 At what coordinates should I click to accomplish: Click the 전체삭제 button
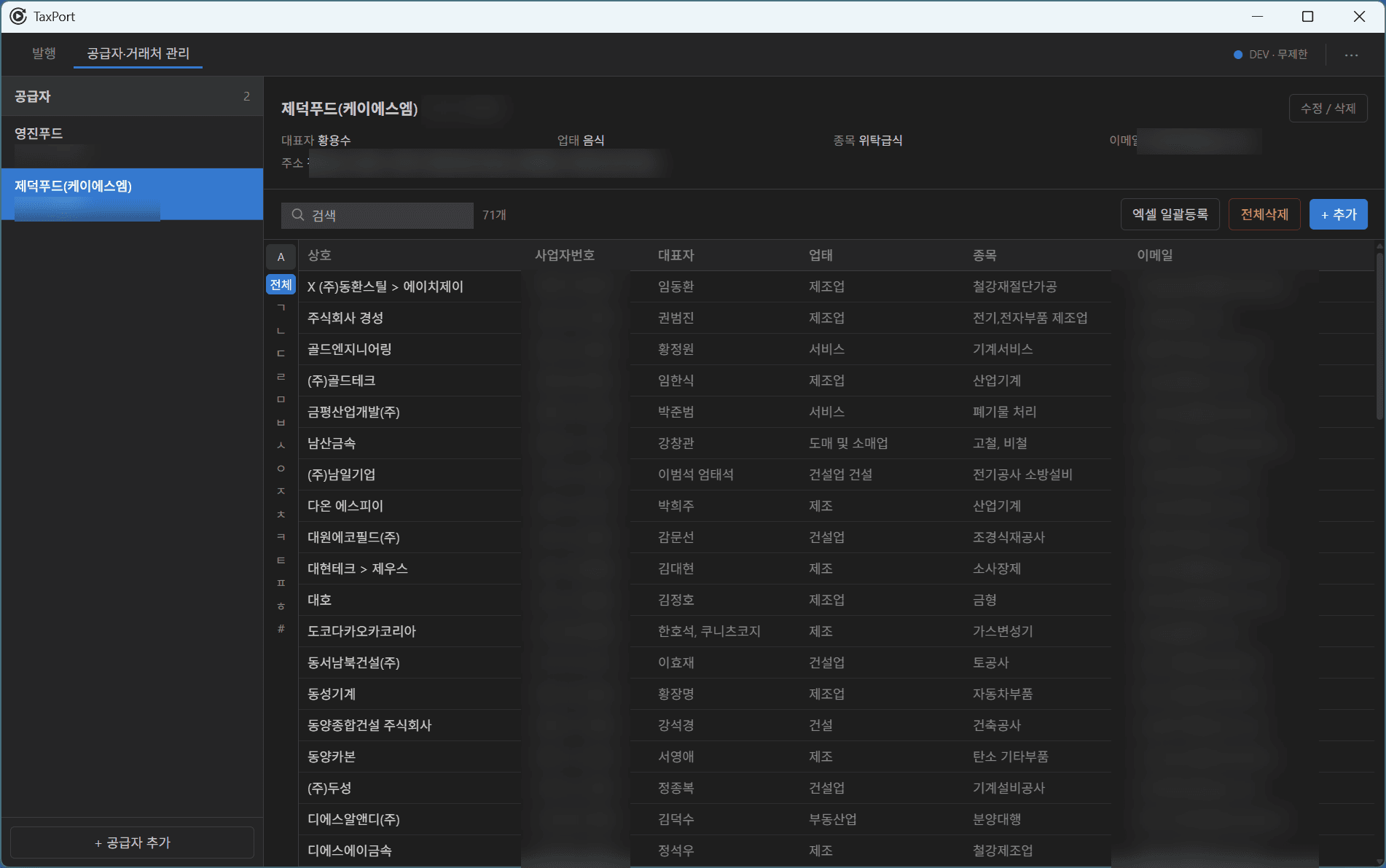click(1264, 214)
